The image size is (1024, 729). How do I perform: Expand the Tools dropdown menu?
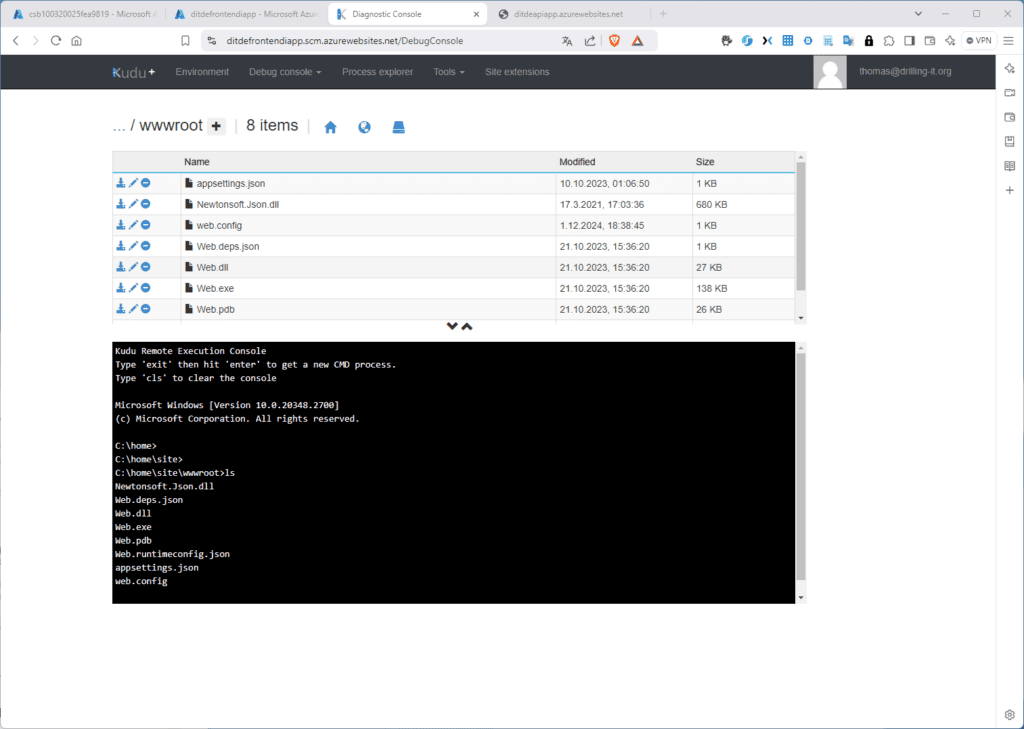449,72
